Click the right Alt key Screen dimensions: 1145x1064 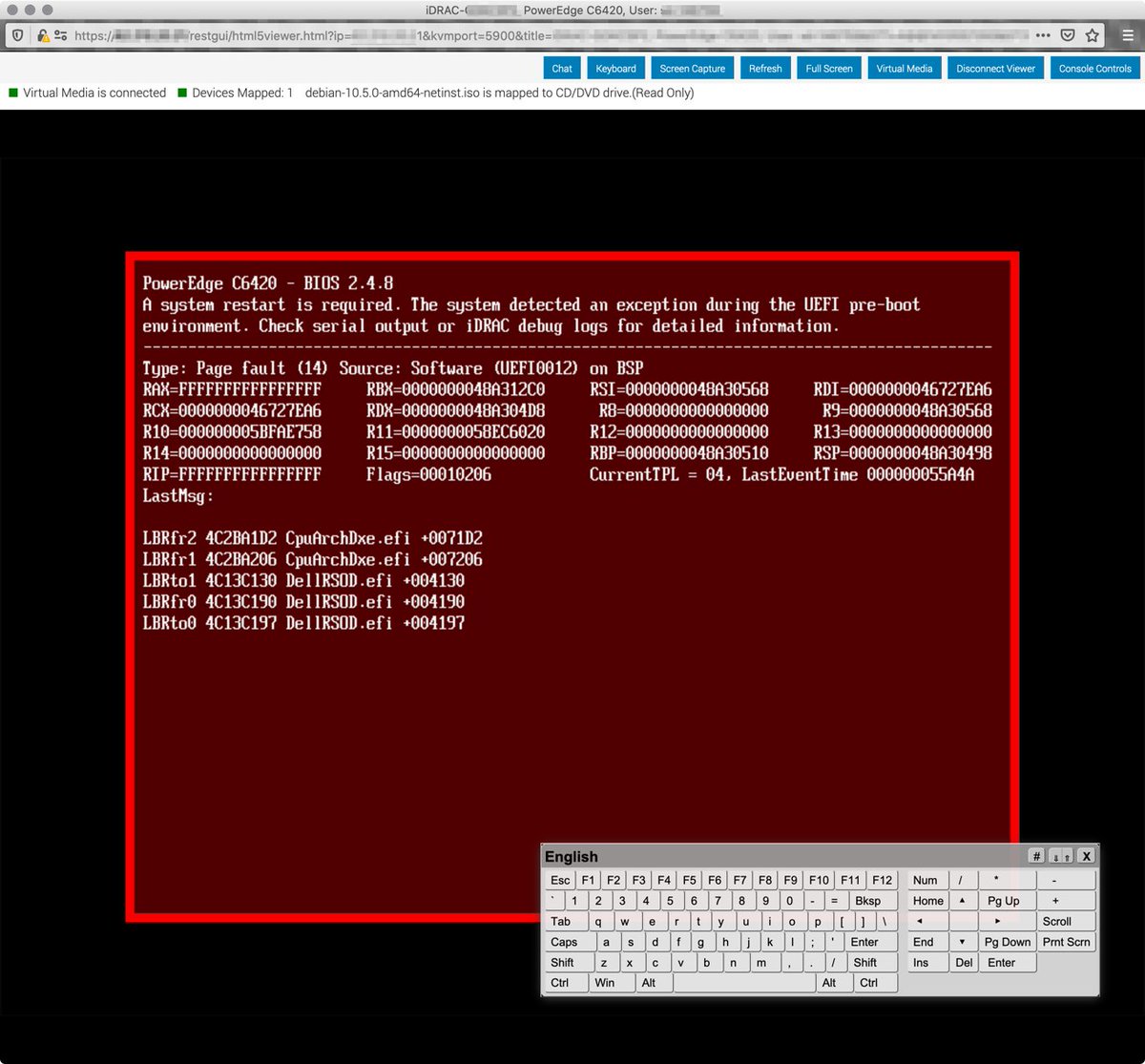tap(835, 983)
